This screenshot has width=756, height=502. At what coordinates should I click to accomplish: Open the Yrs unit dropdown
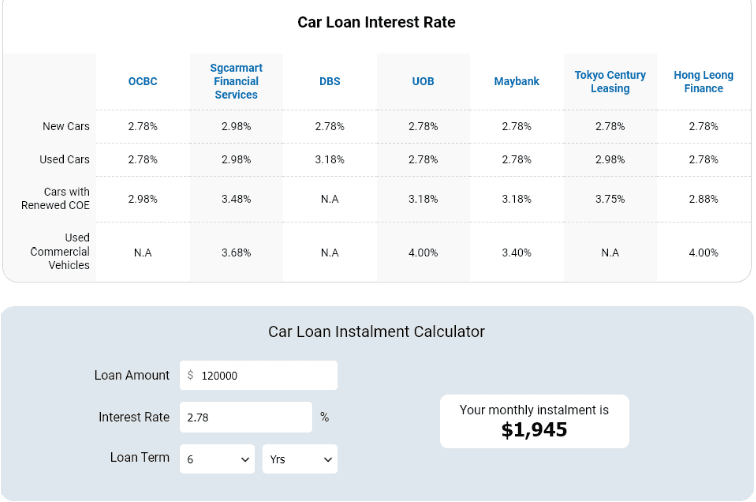pos(300,459)
